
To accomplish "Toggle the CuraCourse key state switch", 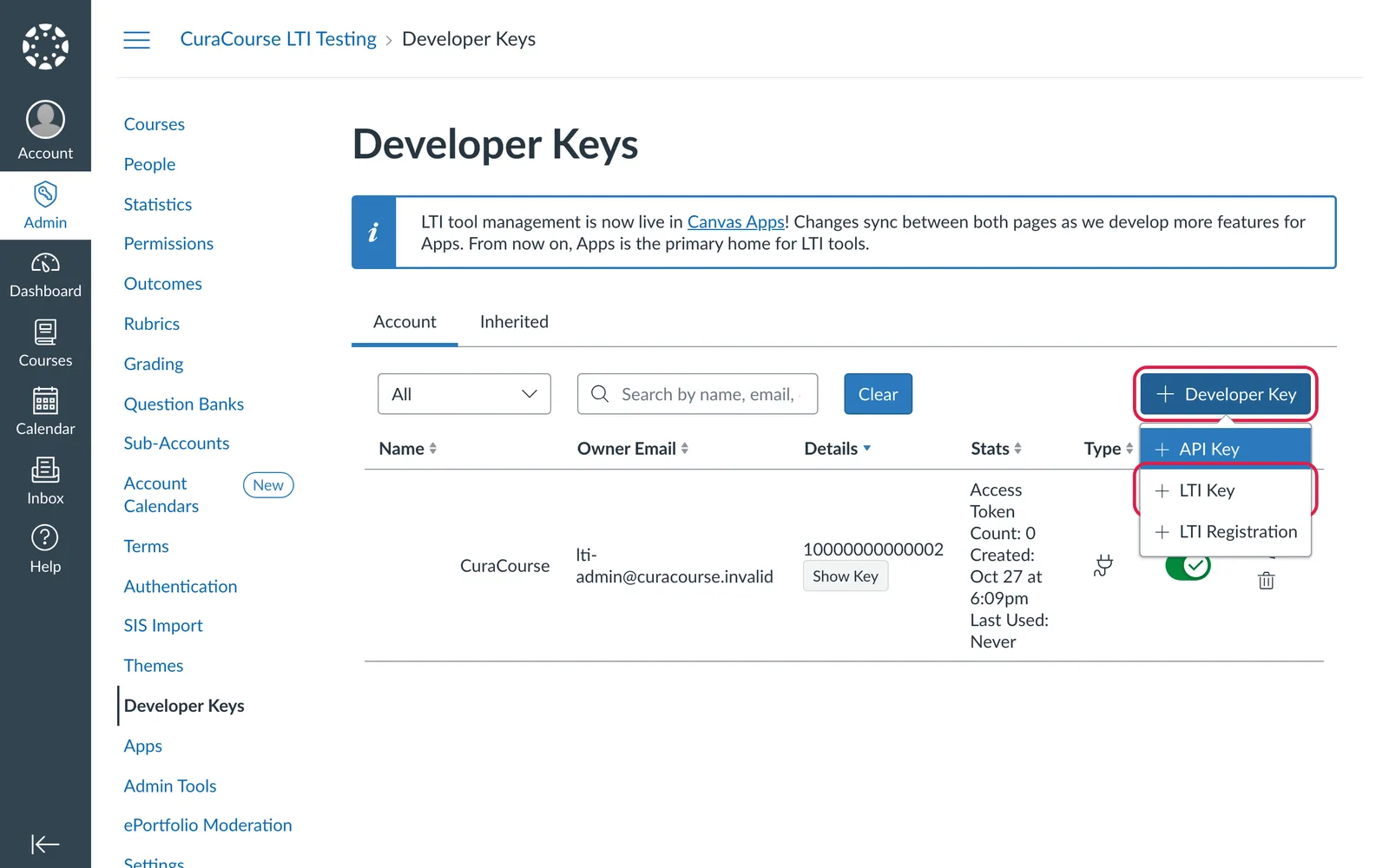I will (1188, 567).
